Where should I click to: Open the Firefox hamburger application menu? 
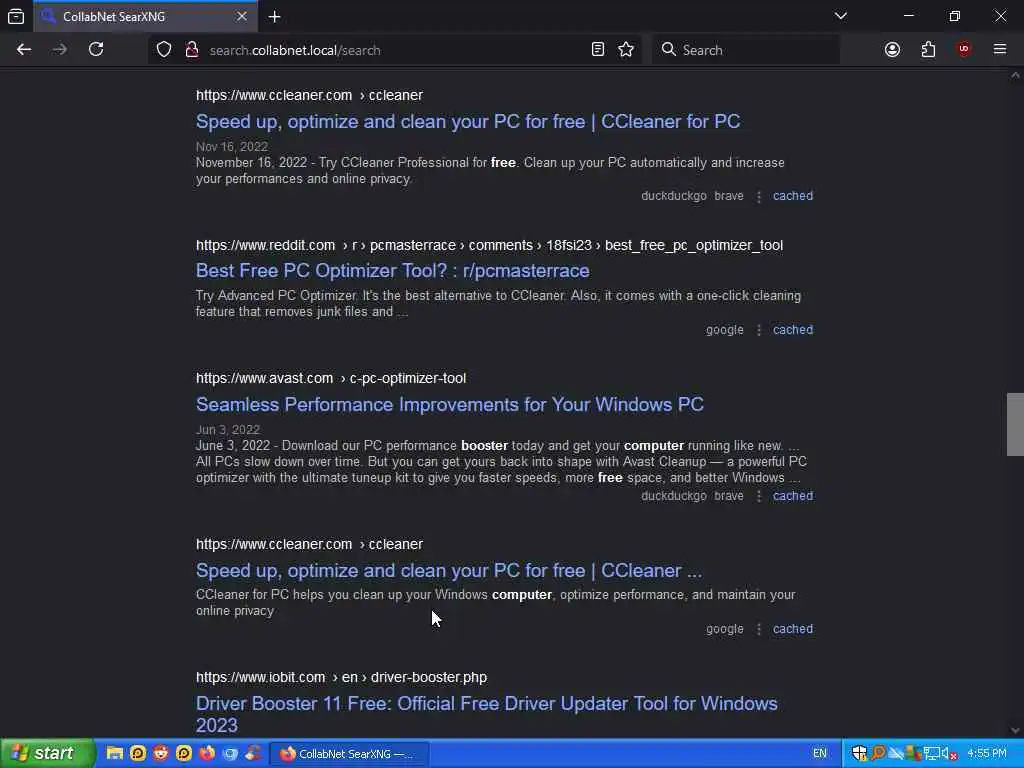(x=1000, y=50)
